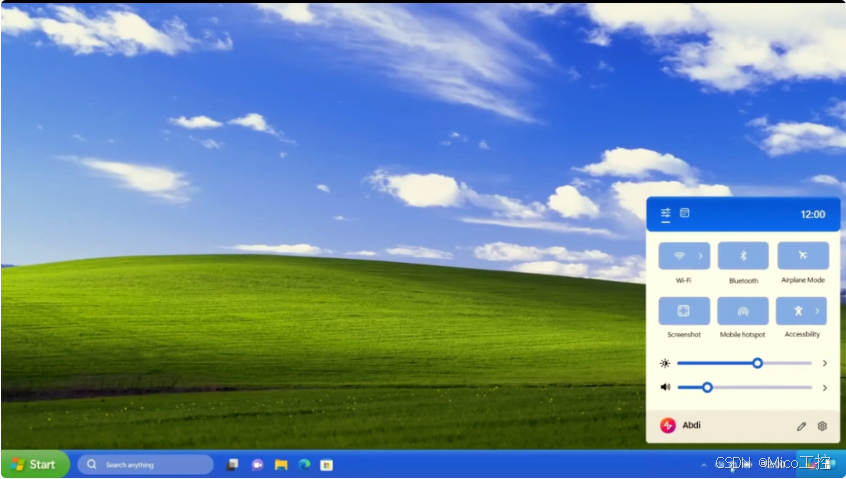Toggle the Wi-Fi tile
Screen dimensions: 846x479
(684, 256)
